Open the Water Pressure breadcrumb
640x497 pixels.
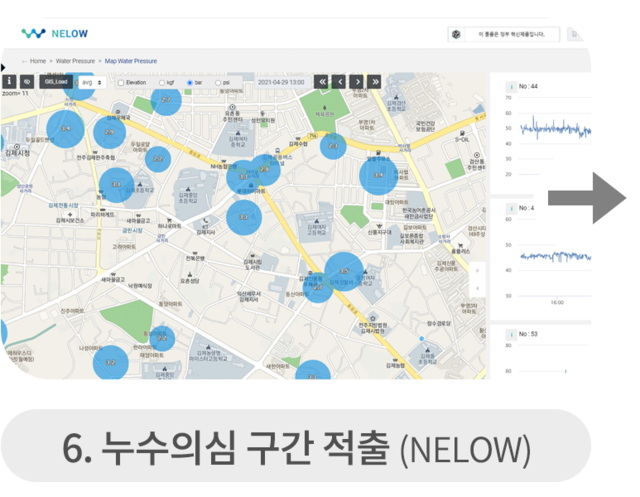point(75,61)
